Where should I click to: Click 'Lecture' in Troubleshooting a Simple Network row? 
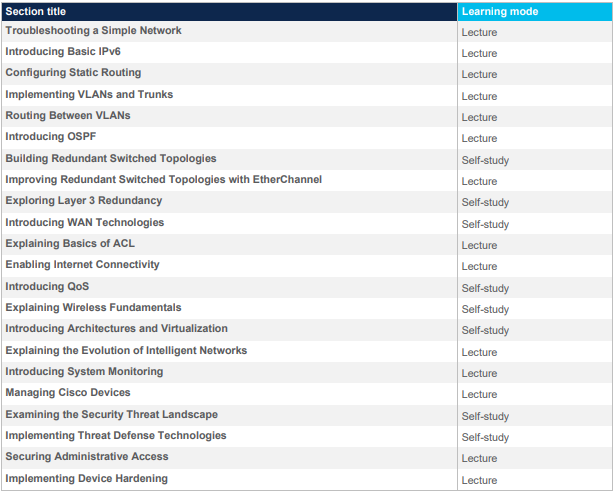(479, 33)
